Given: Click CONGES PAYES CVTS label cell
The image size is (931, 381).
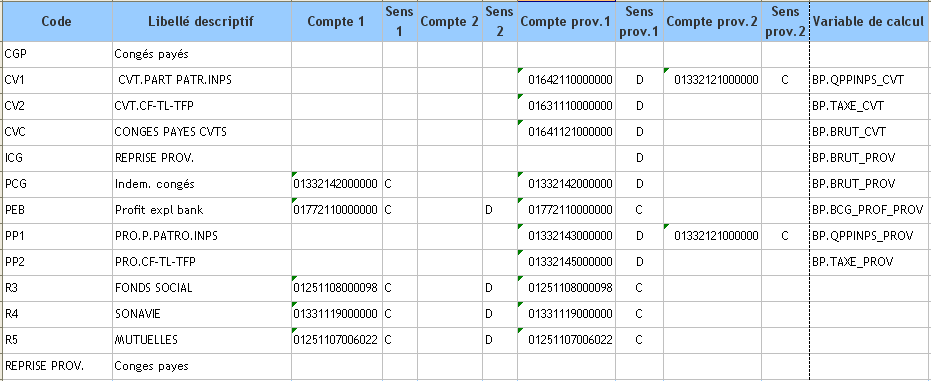Looking at the screenshot, I should (201, 132).
